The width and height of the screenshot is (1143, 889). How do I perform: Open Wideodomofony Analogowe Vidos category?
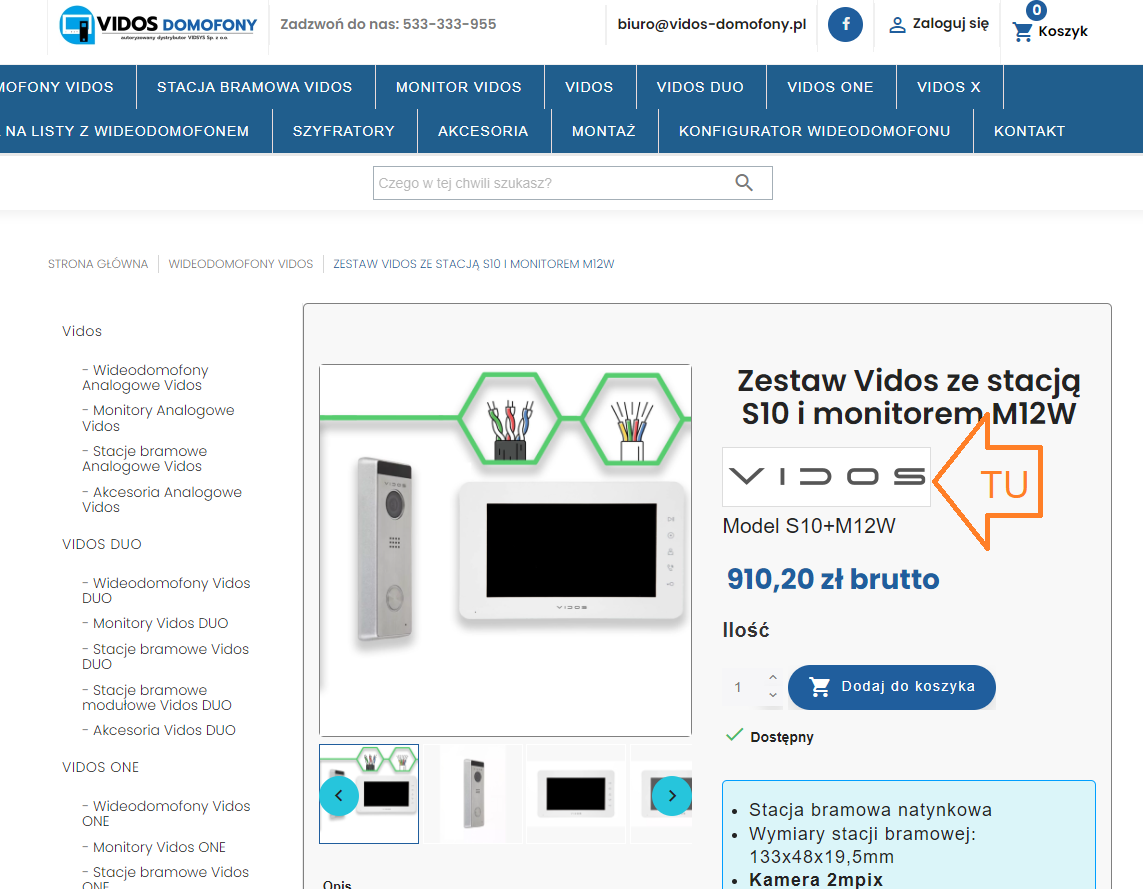[x=145, y=377]
